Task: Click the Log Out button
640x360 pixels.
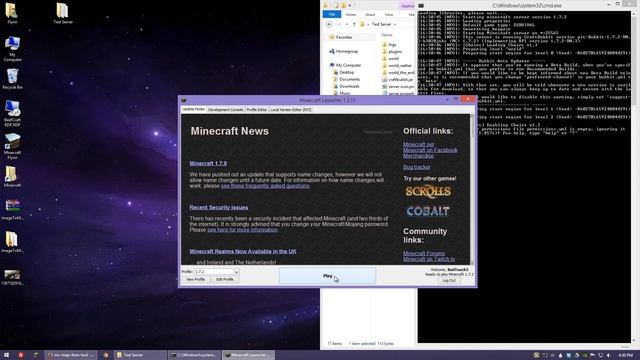Action: click(449, 280)
